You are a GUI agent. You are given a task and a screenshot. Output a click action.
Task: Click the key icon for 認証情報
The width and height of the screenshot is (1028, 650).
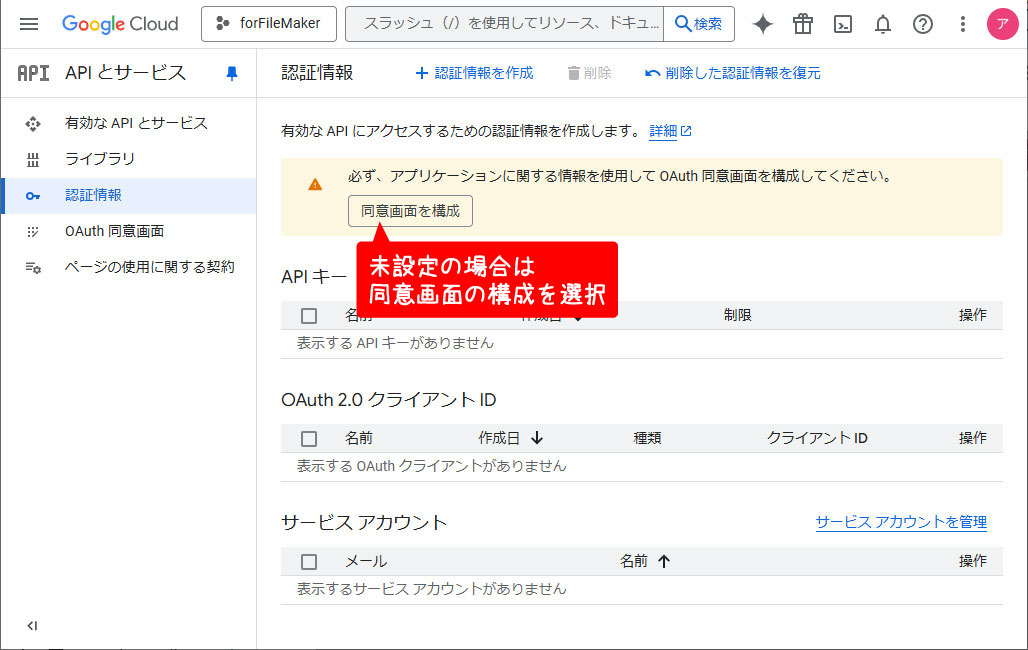click(33, 195)
